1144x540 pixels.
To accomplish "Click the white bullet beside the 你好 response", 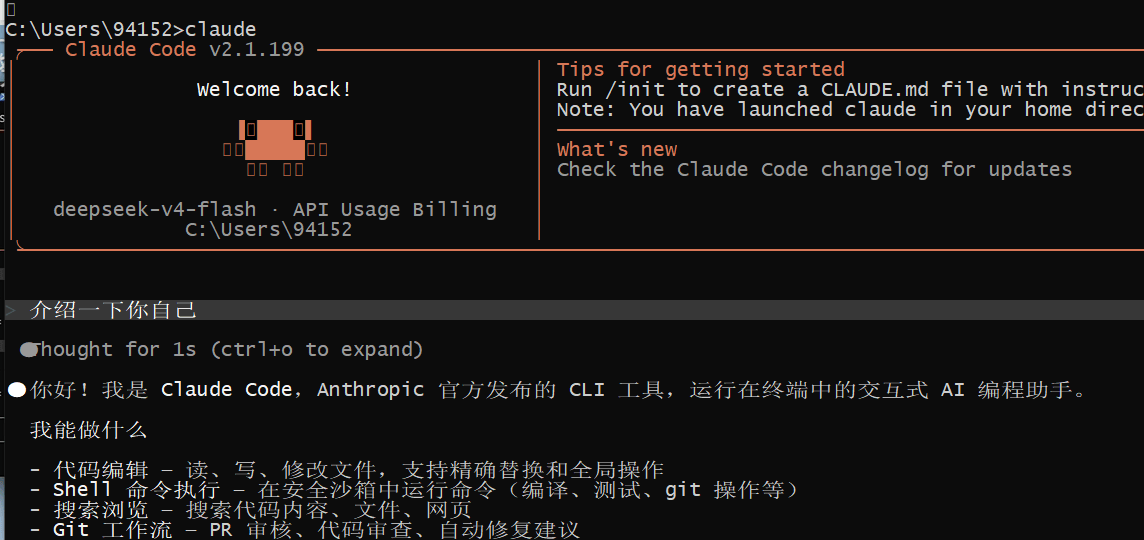I will [x=17, y=390].
